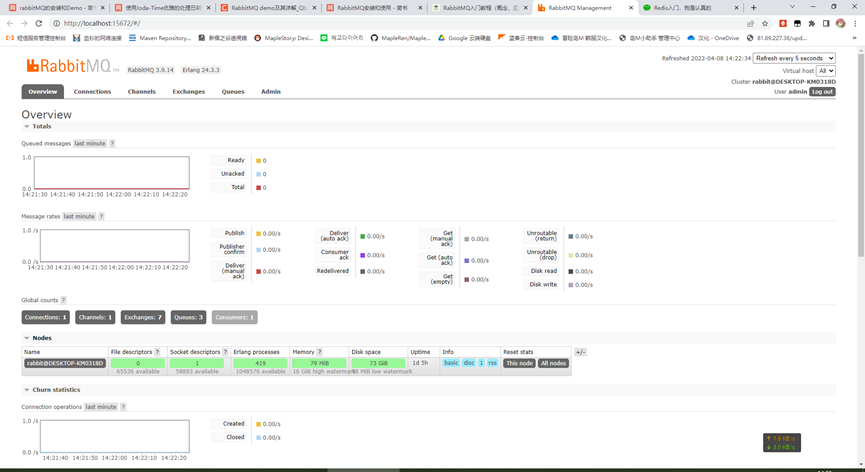
Task: Click the yellow Ready legend swatch
Action: point(258,161)
